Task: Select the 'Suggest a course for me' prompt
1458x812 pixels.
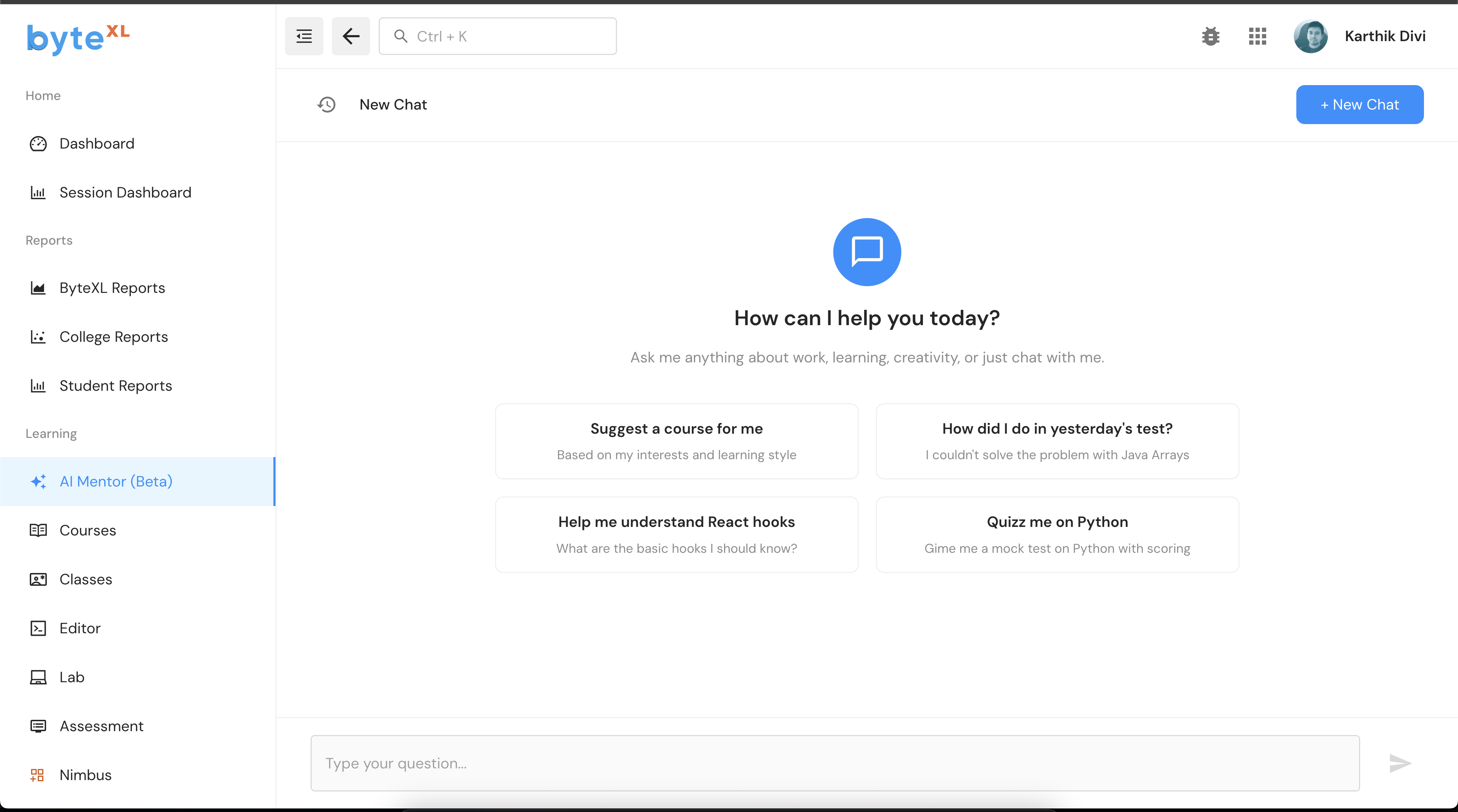Action: point(677,441)
